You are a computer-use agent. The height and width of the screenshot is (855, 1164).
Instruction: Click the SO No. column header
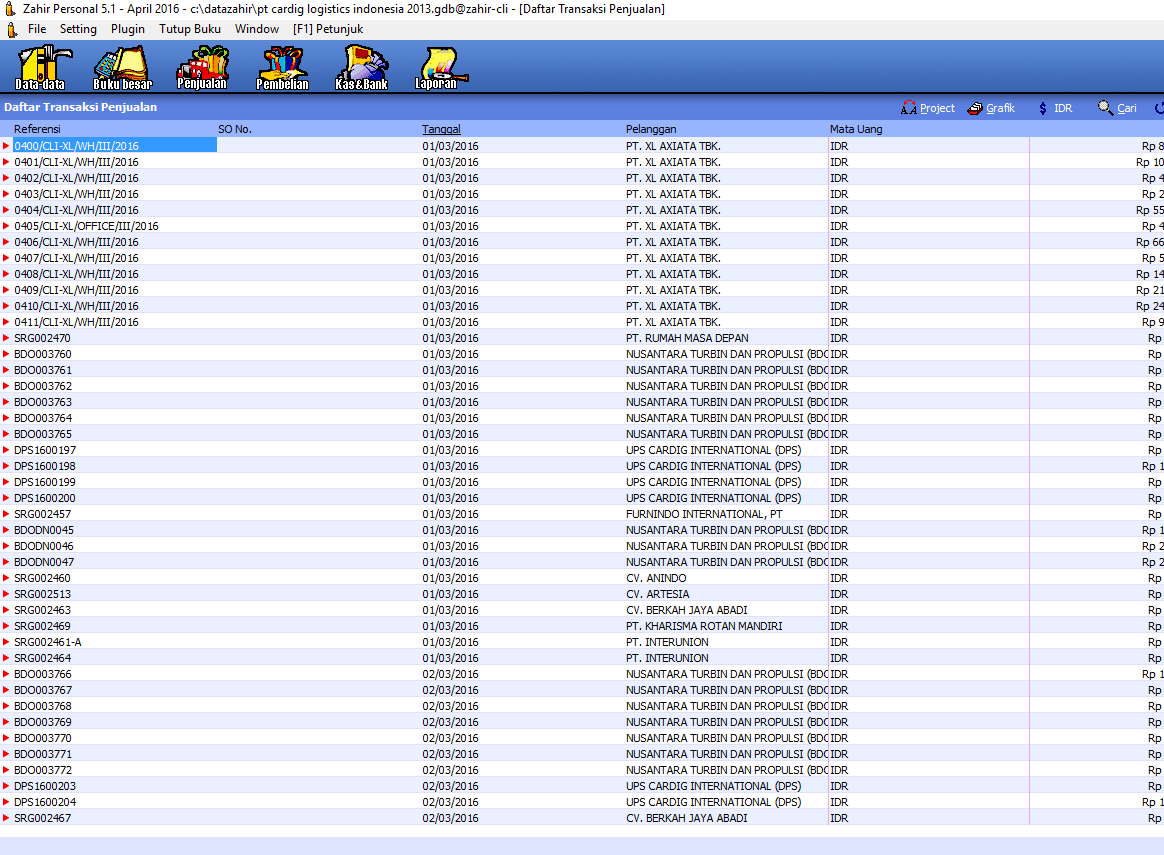pos(235,129)
